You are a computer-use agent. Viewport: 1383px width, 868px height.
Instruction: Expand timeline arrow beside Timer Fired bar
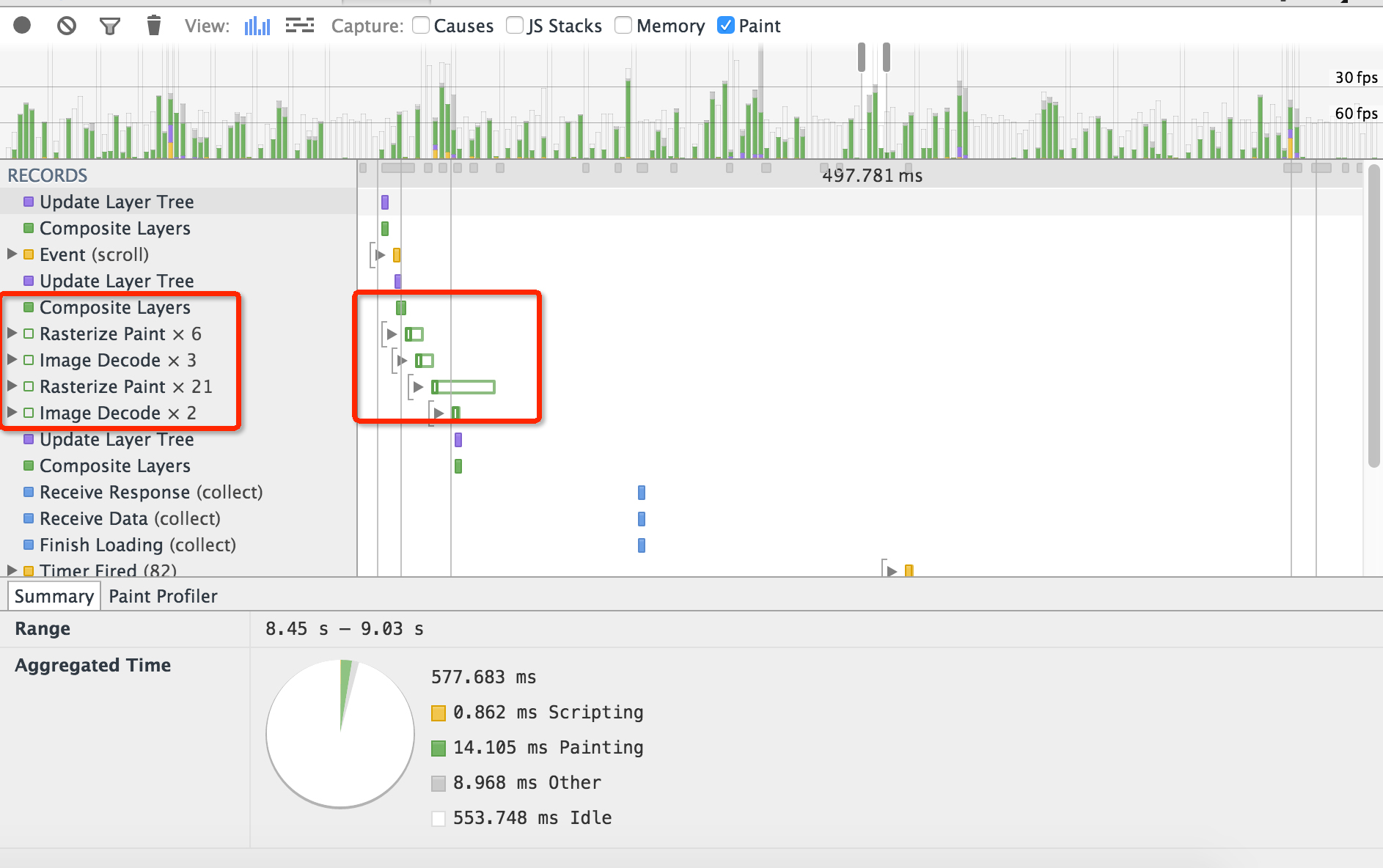coord(892,570)
